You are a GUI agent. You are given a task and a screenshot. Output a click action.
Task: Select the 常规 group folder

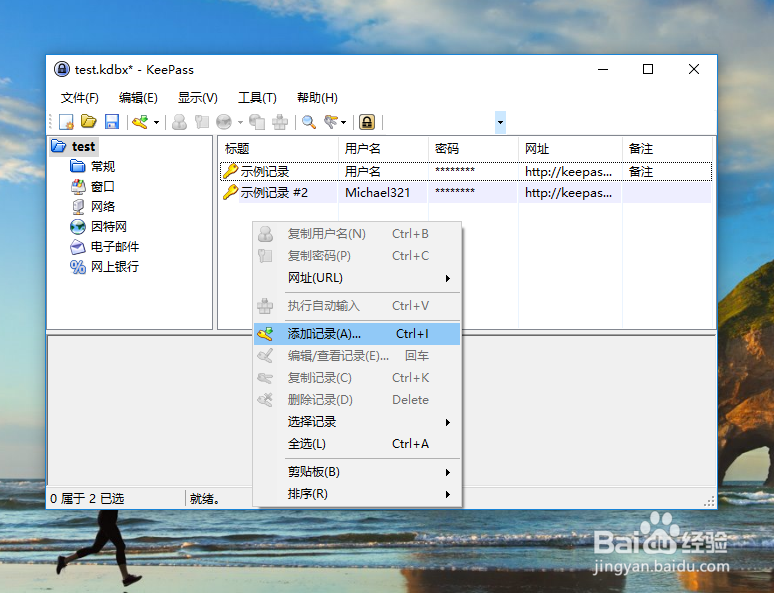coord(103,166)
